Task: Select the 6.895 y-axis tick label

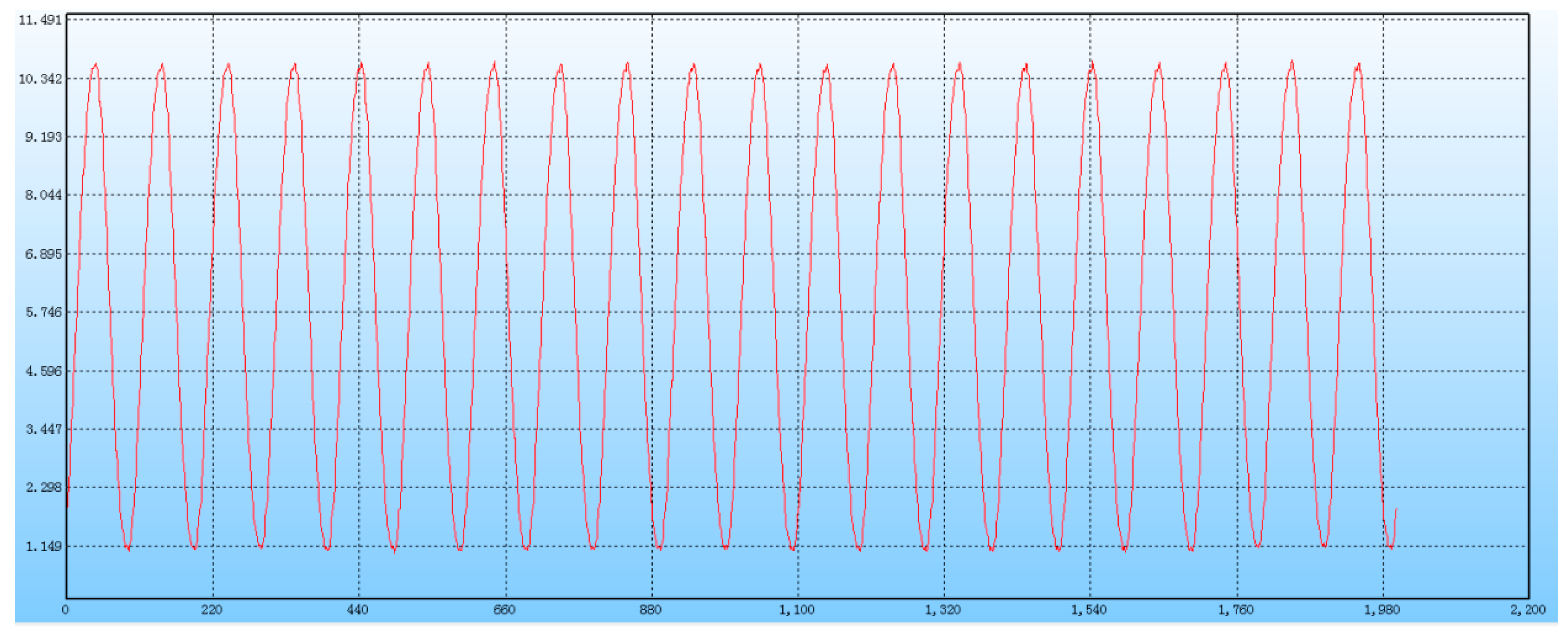Action: tap(43, 254)
